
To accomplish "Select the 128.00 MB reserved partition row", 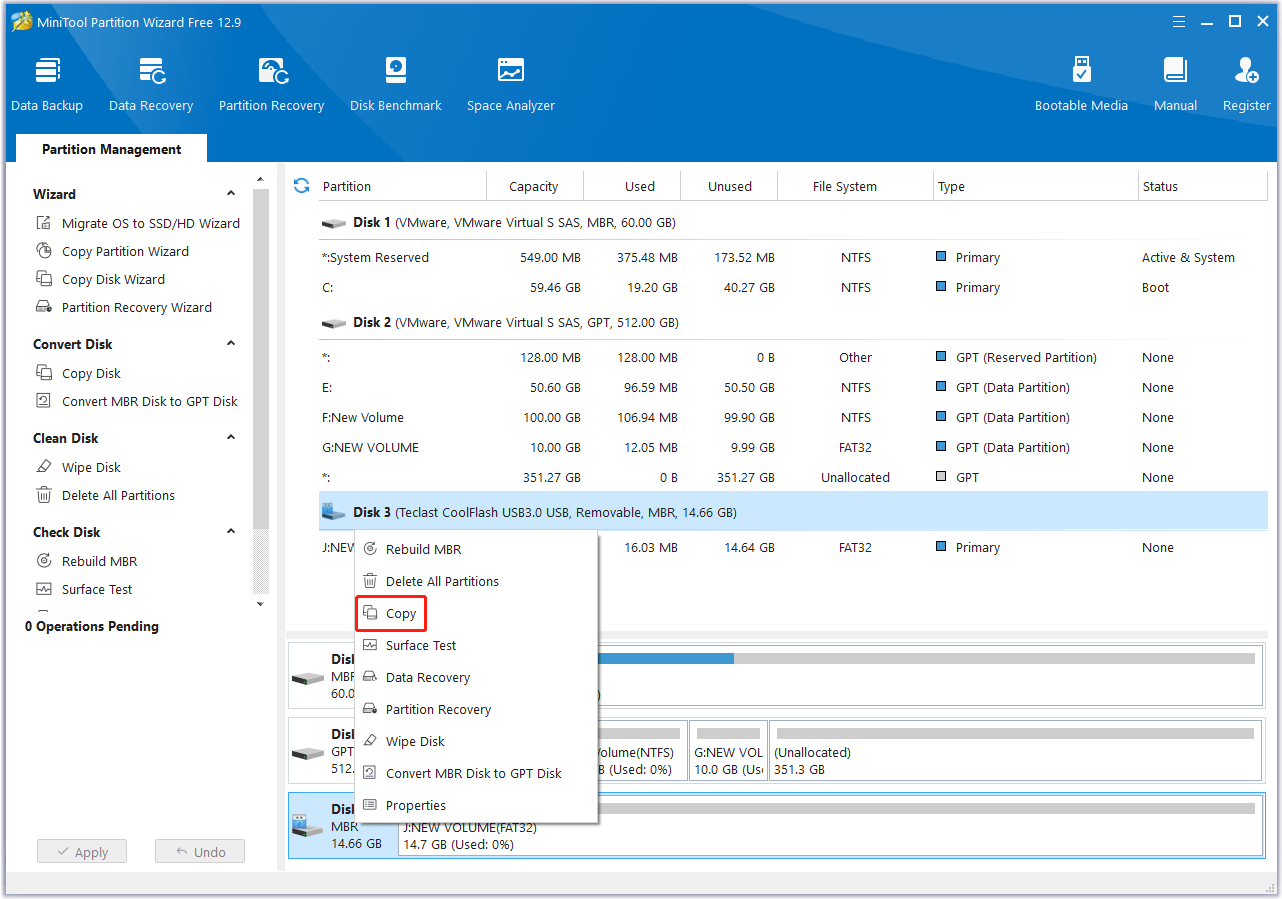I will [x=793, y=357].
